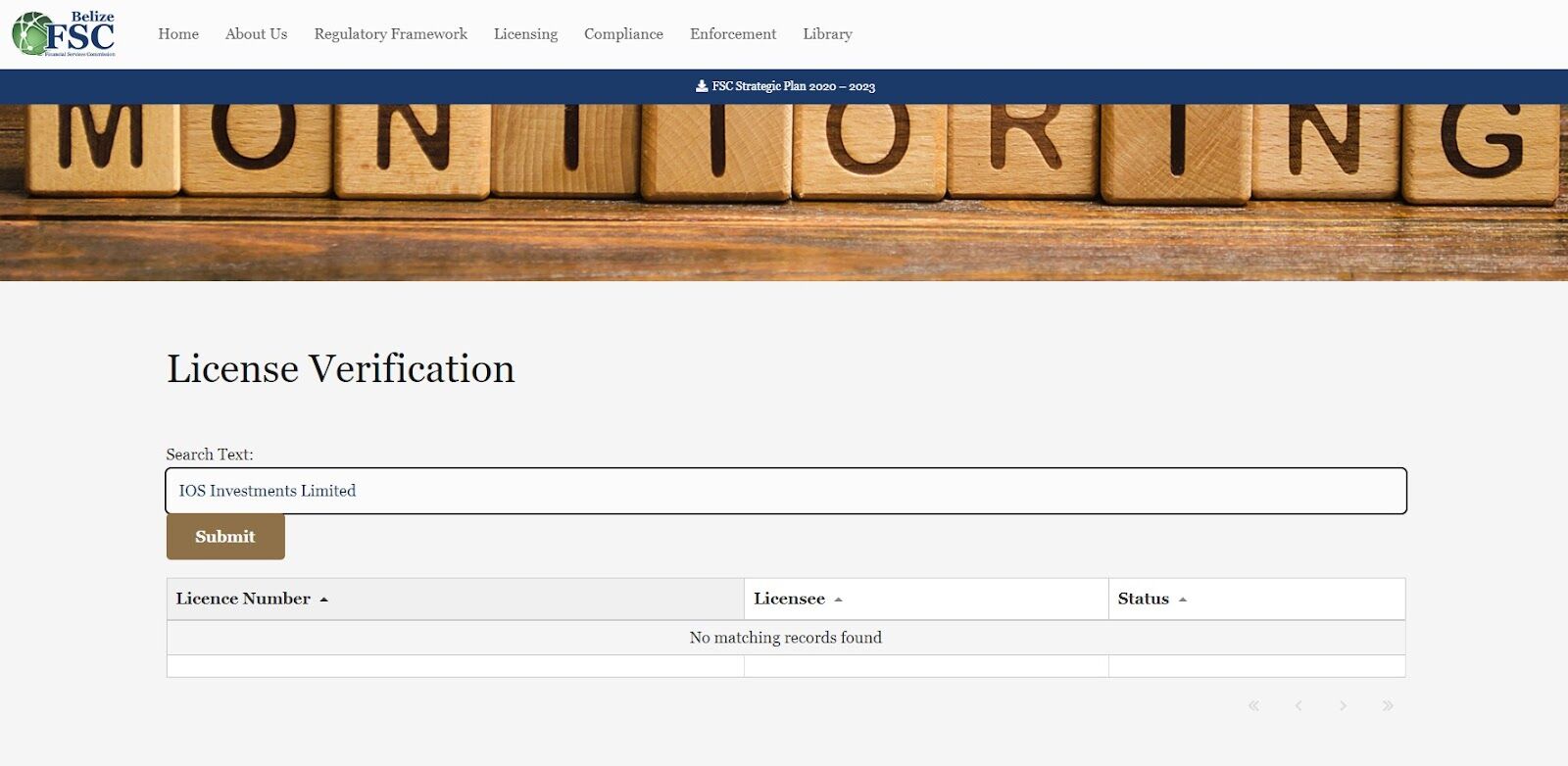Image resolution: width=1568 pixels, height=766 pixels.
Task: Go to the first results page
Action: tap(1253, 705)
